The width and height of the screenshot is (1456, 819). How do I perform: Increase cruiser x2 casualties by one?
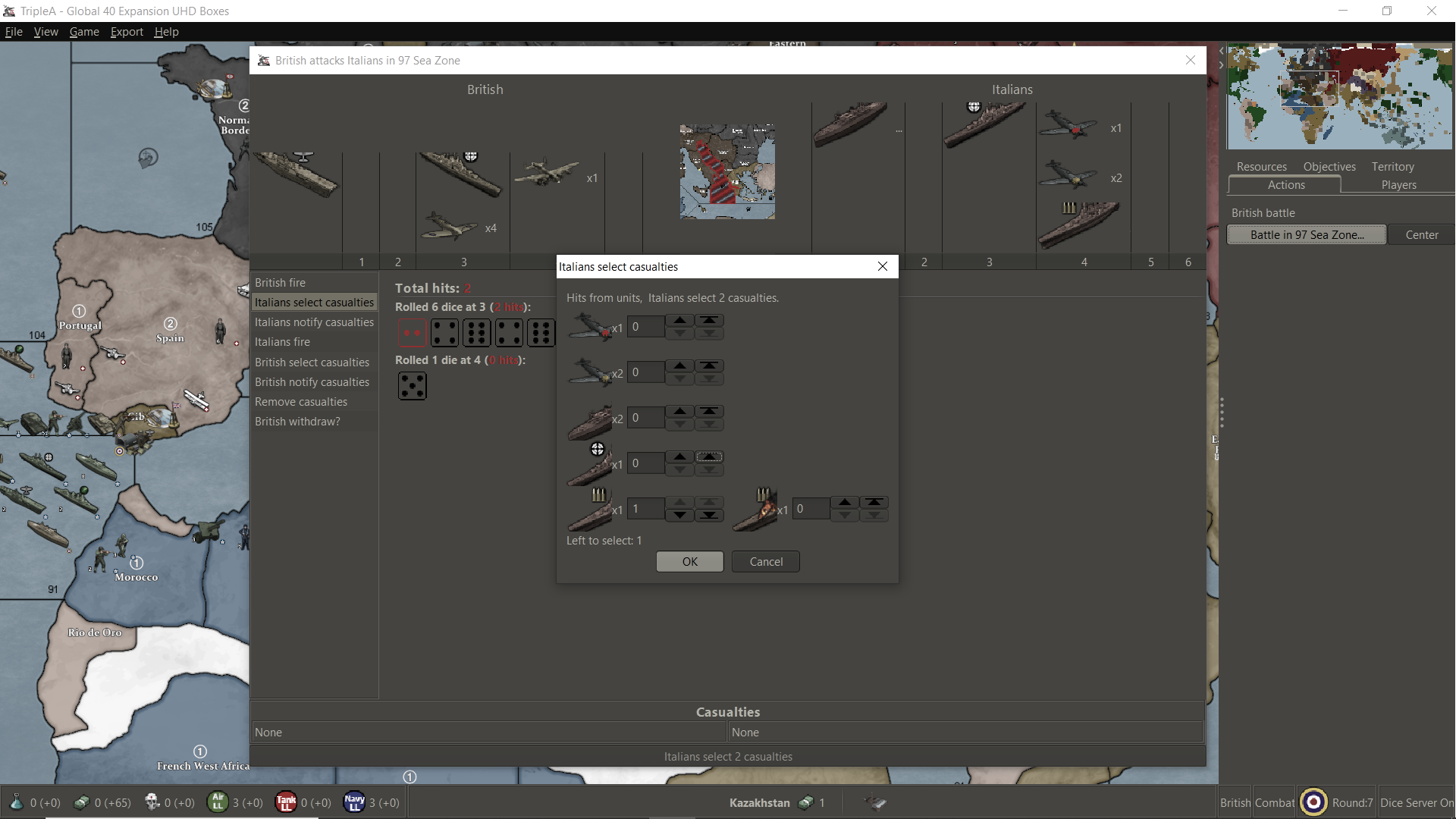click(680, 412)
